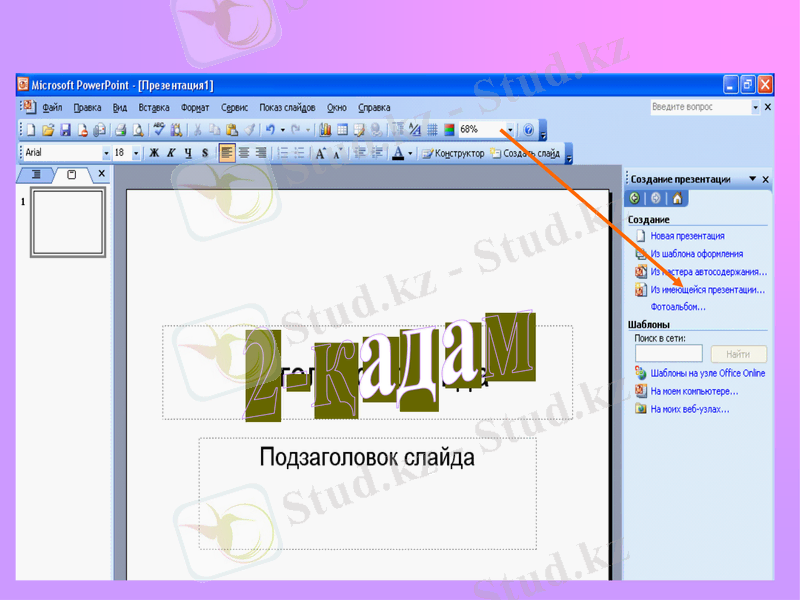
Task: Open PowerPoint Help question mark icon
Action: point(528,130)
